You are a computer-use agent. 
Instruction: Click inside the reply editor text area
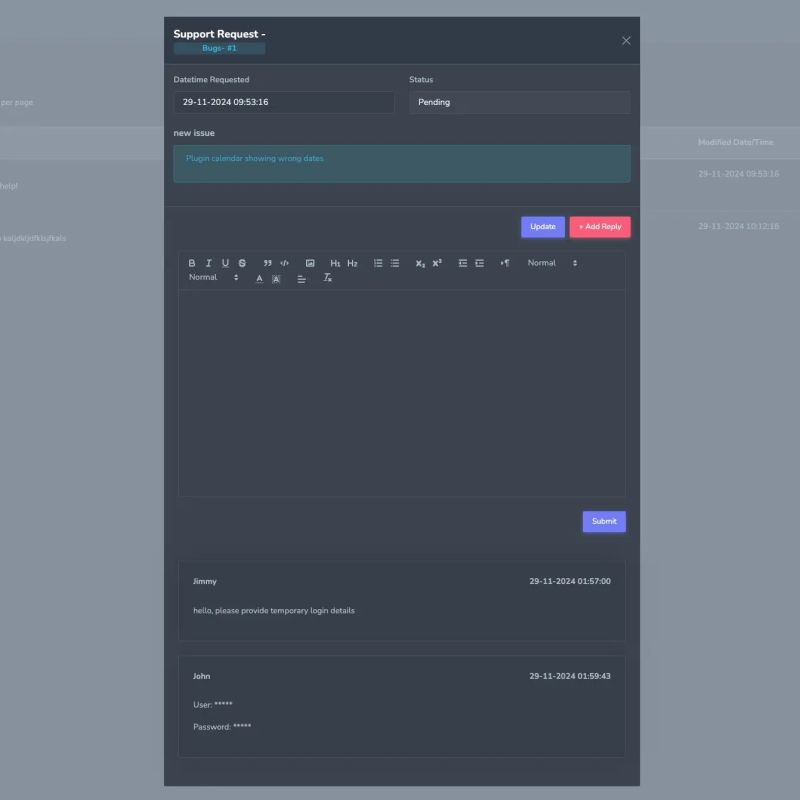pyautogui.click(x=402, y=393)
